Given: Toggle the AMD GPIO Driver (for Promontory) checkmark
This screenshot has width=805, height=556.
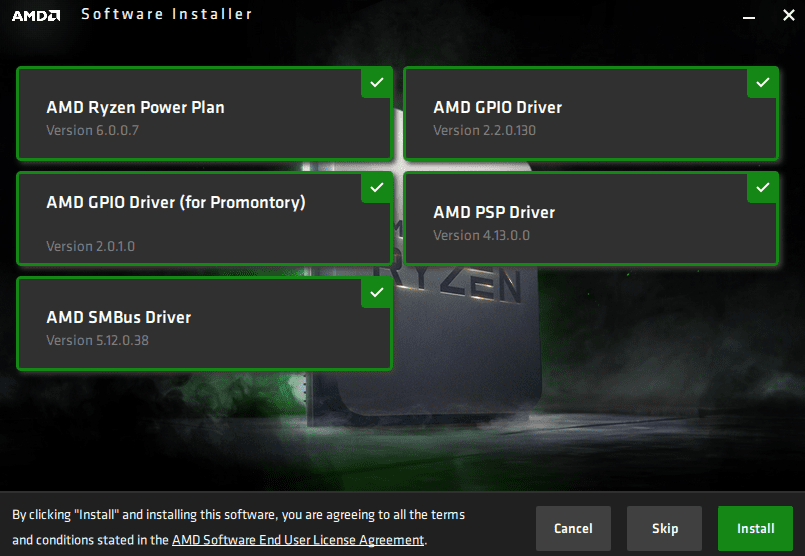Looking at the screenshot, I should [x=376, y=188].
